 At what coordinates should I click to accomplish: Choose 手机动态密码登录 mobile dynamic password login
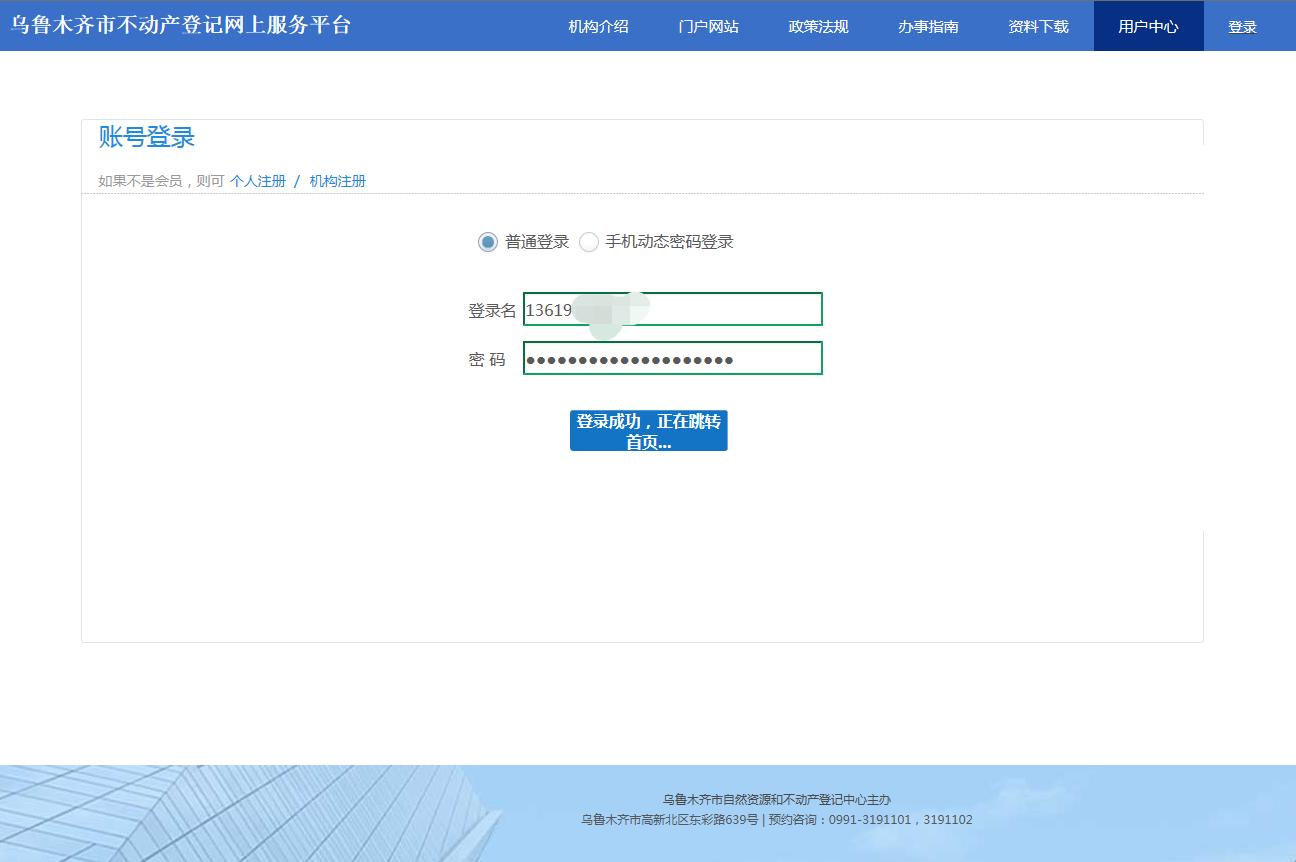[x=589, y=242]
